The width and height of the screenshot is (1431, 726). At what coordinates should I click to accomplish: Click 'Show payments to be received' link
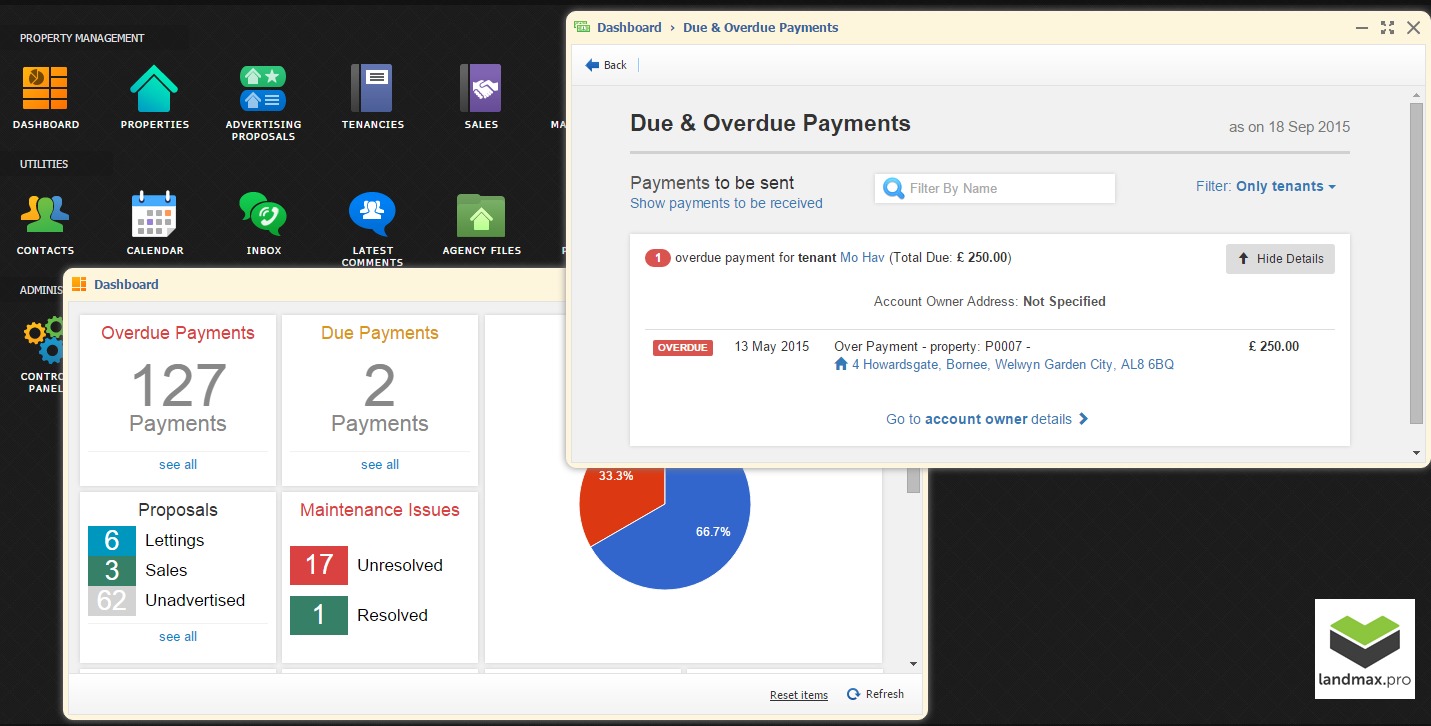tap(726, 204)
